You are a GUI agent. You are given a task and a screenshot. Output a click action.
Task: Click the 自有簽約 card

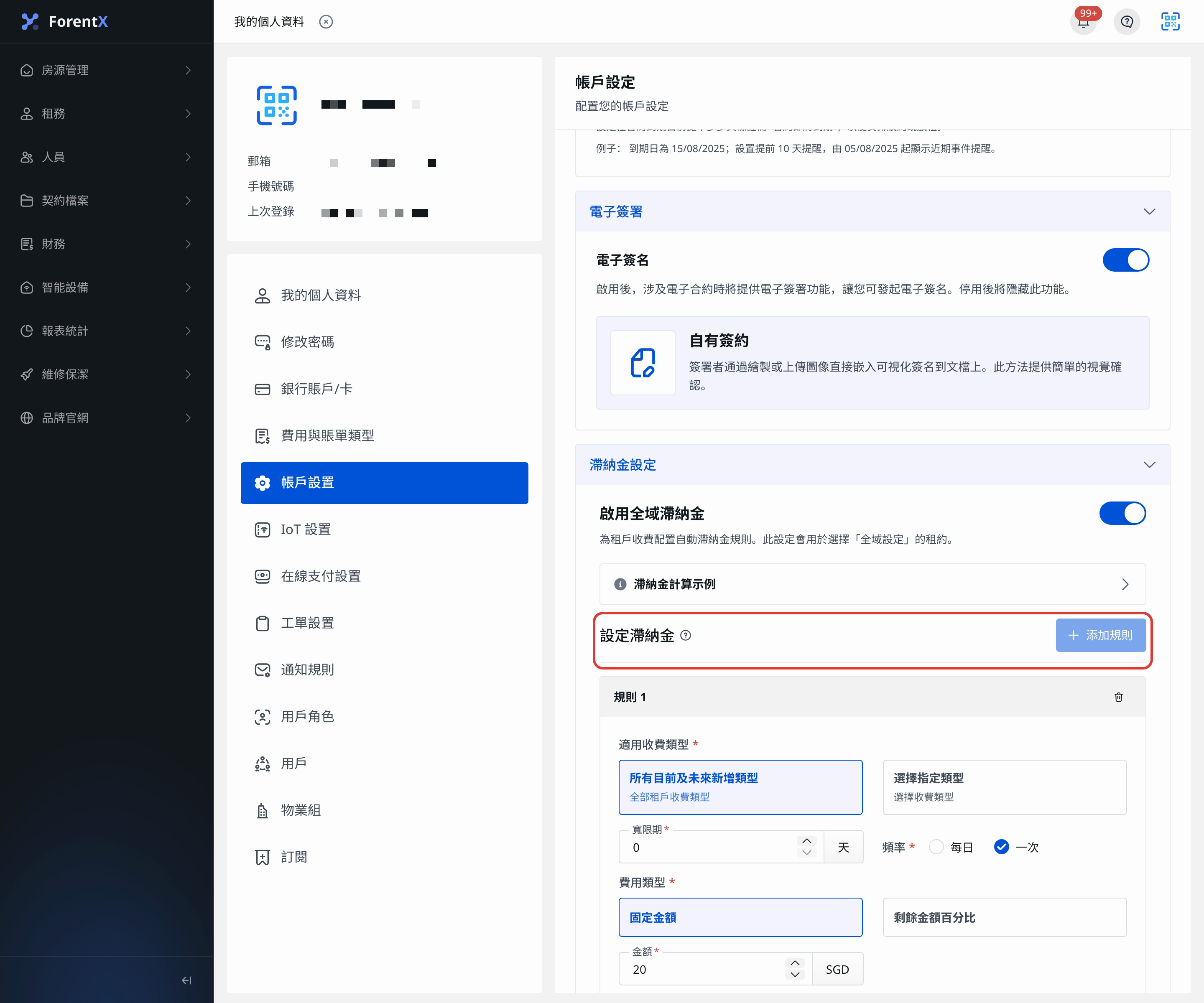(872, 363)
